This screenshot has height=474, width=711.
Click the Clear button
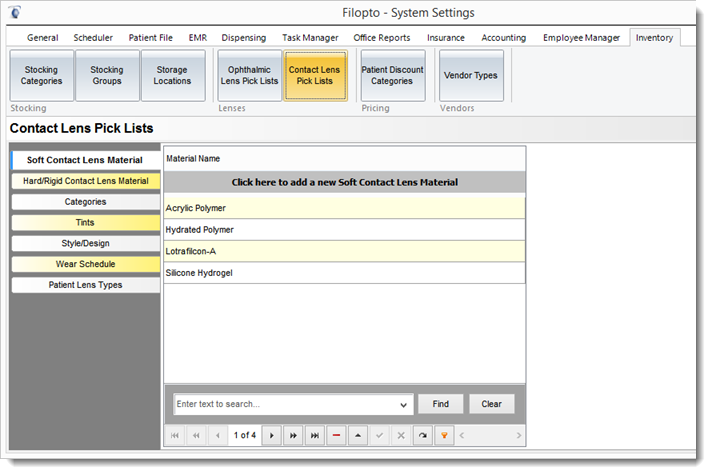point(492,404)
